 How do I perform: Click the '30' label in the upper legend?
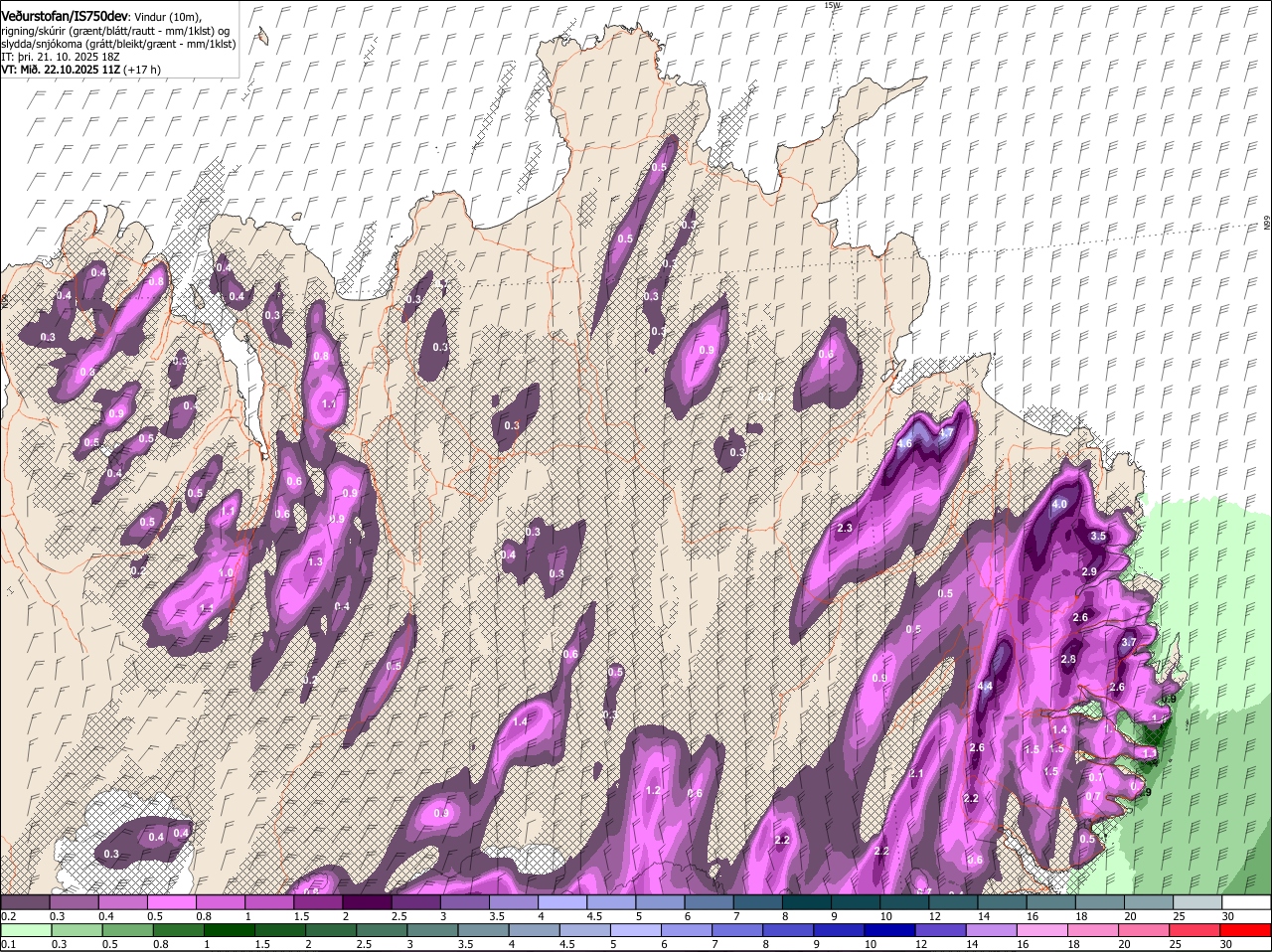pyautogui.click(x=1228, y=916)
